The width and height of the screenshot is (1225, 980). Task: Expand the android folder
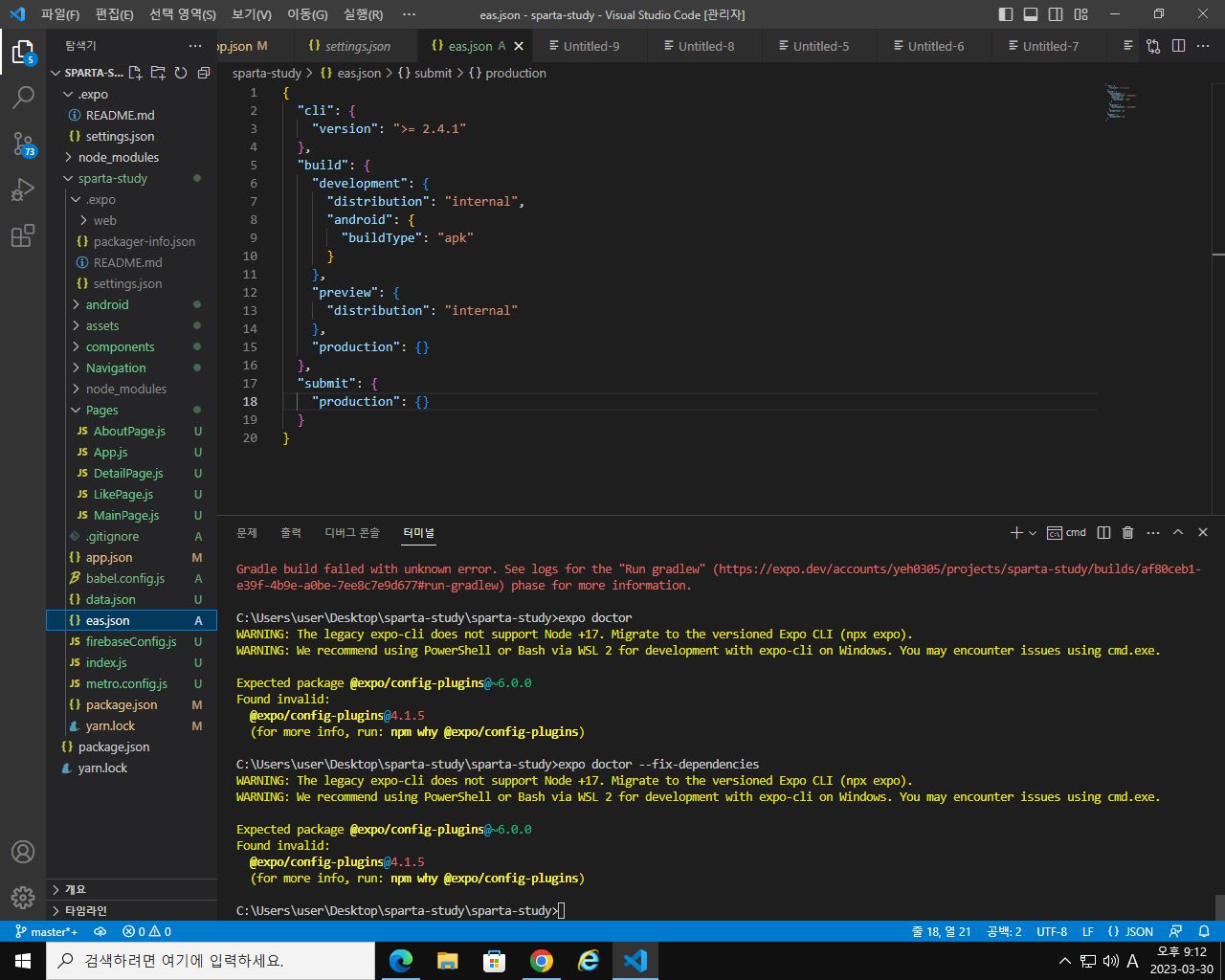coord(77,304)
